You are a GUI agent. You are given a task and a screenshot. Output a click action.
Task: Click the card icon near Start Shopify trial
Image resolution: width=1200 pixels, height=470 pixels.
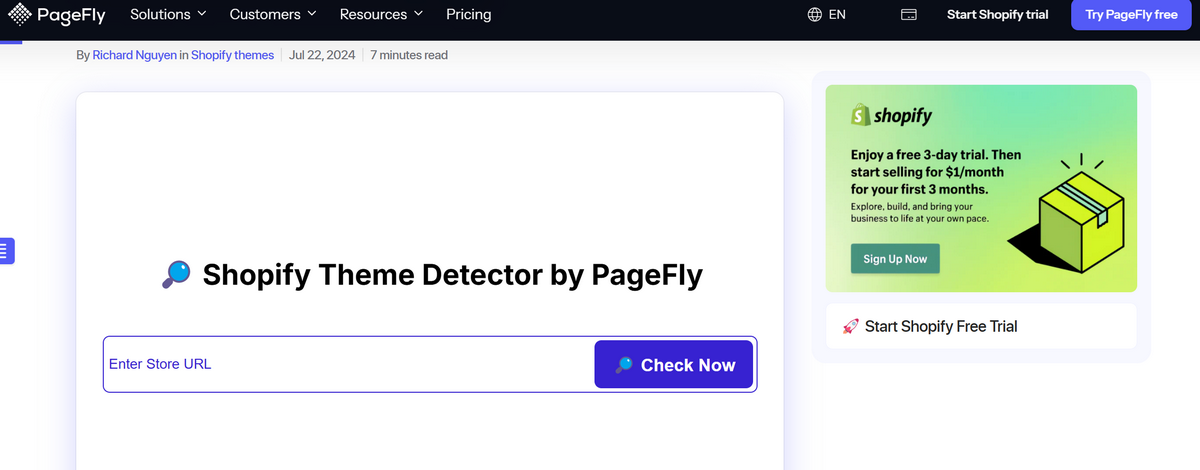909,15
